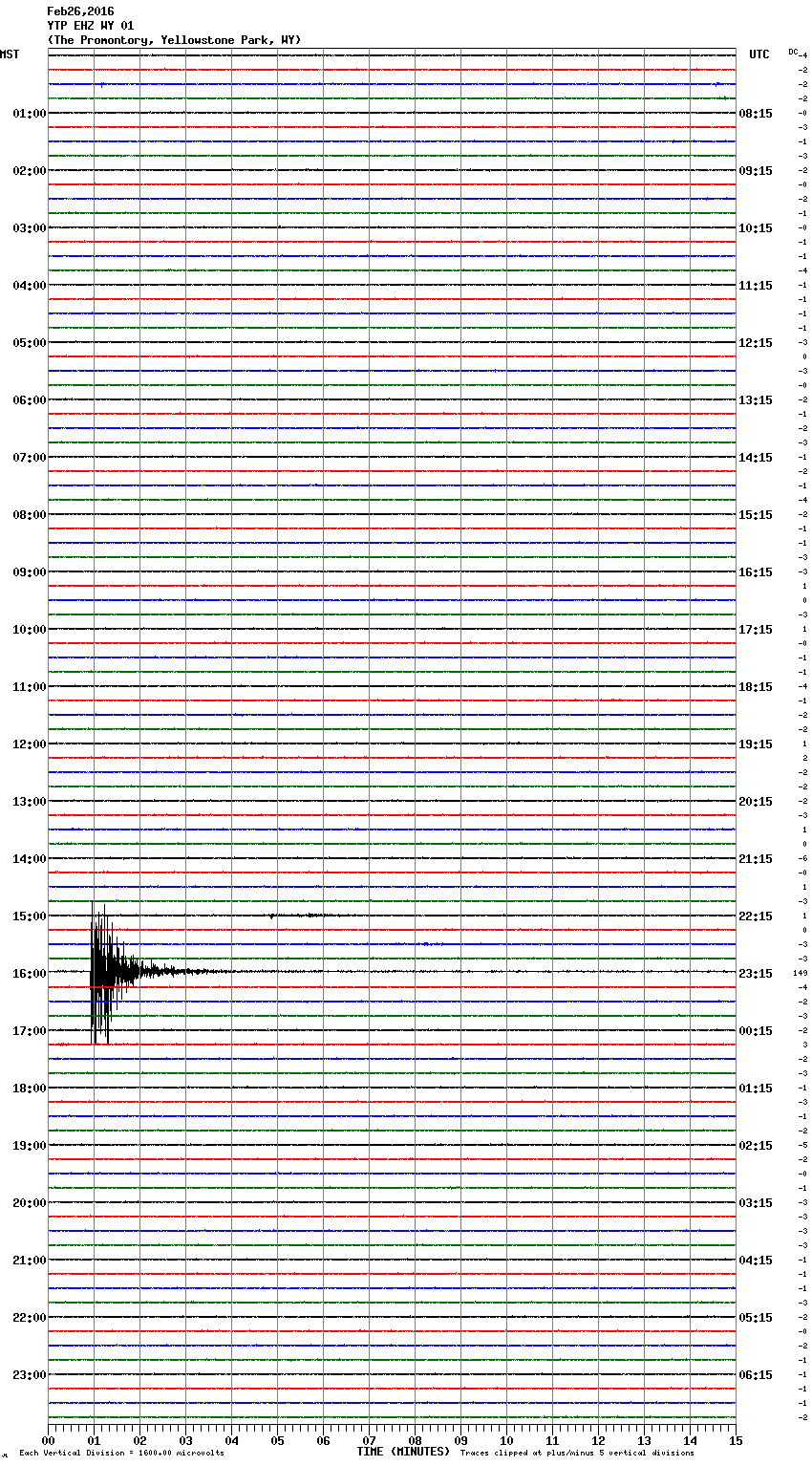Screen dimensions: 812x1466
Task: Click the 04 minute axis tick label
Action: pyautogui.click(x=232, y=1440)
